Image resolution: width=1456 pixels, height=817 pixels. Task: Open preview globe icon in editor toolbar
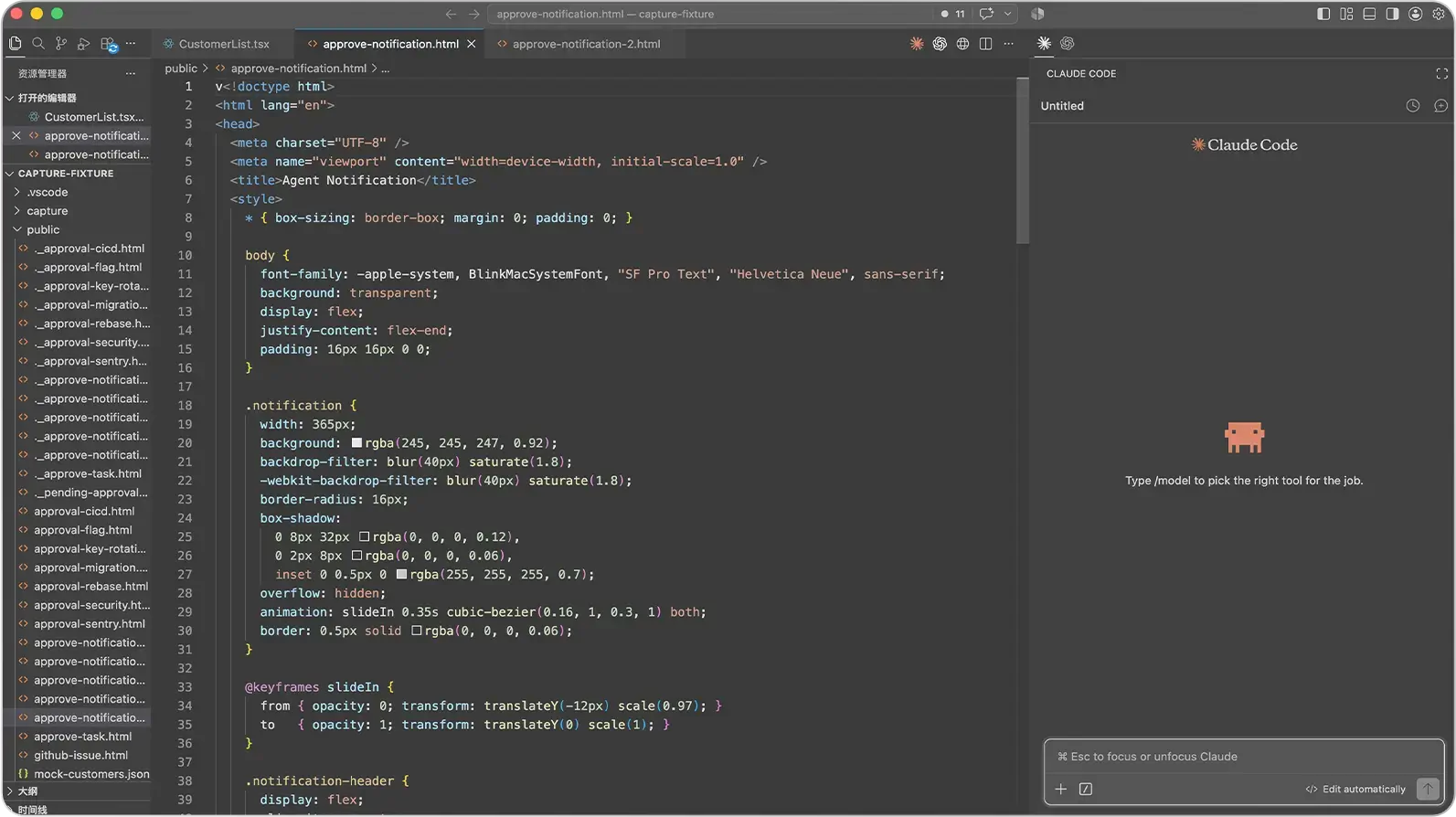pyautogui.click(x=962, y=43)
